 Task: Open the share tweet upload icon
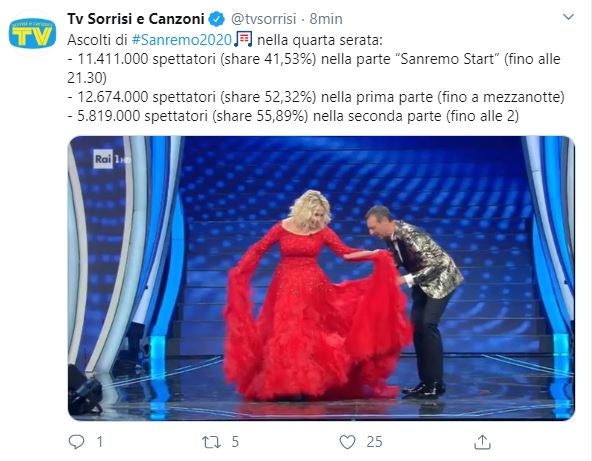tap(482, 442)
